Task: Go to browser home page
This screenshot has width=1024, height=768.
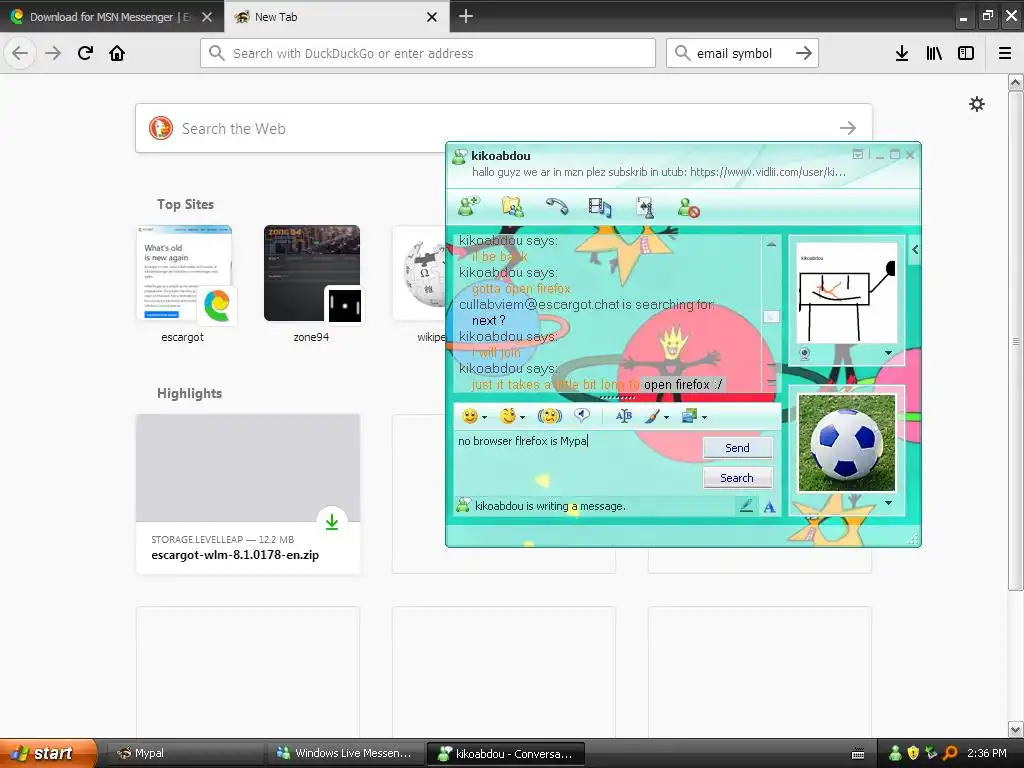Action: pos(117,53)
